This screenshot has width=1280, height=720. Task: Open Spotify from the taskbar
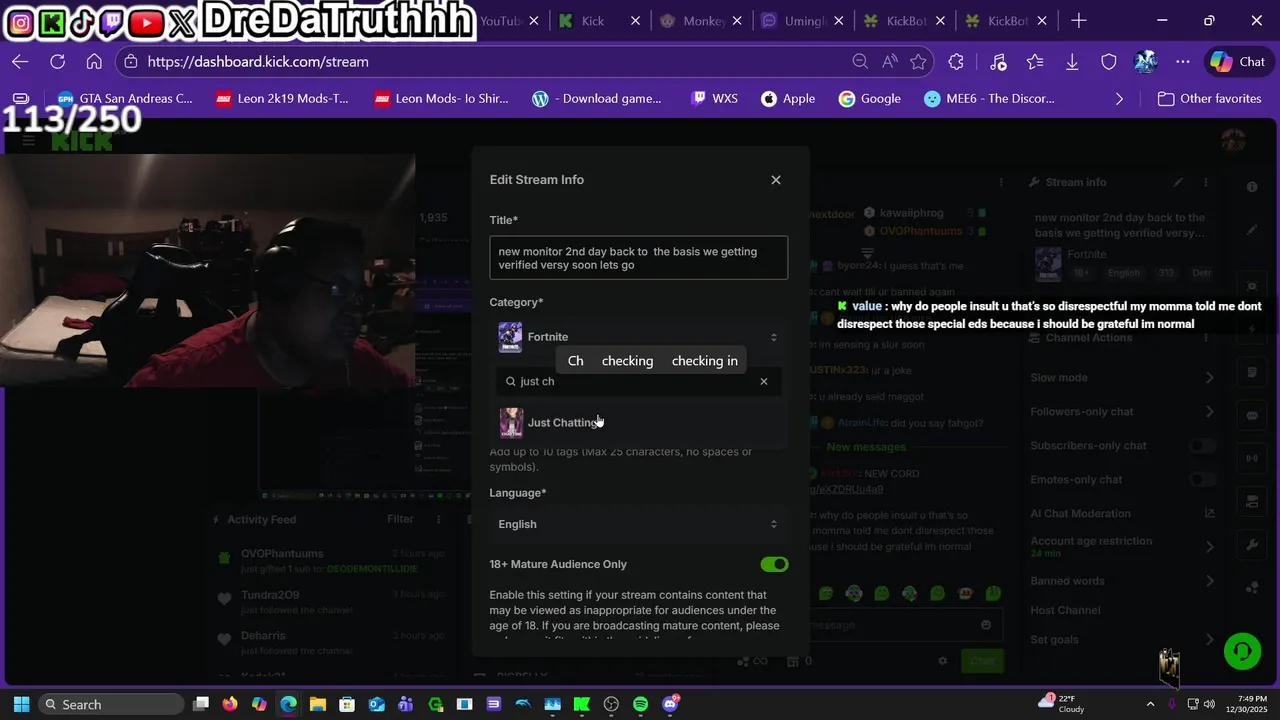[640, 704]
